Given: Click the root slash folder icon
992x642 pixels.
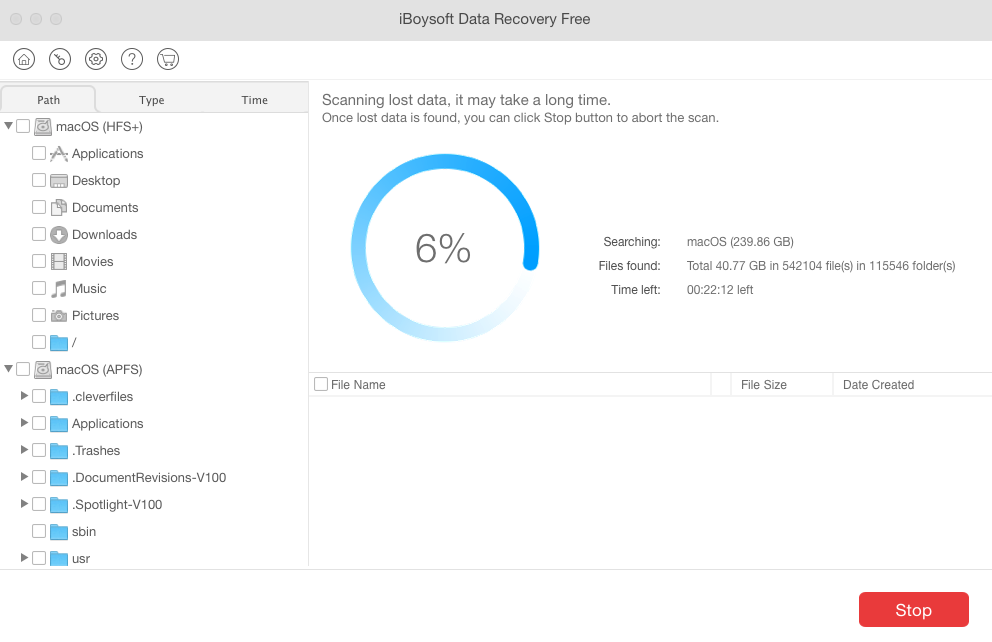Looking at the screenshot, I should click(59, 343).
